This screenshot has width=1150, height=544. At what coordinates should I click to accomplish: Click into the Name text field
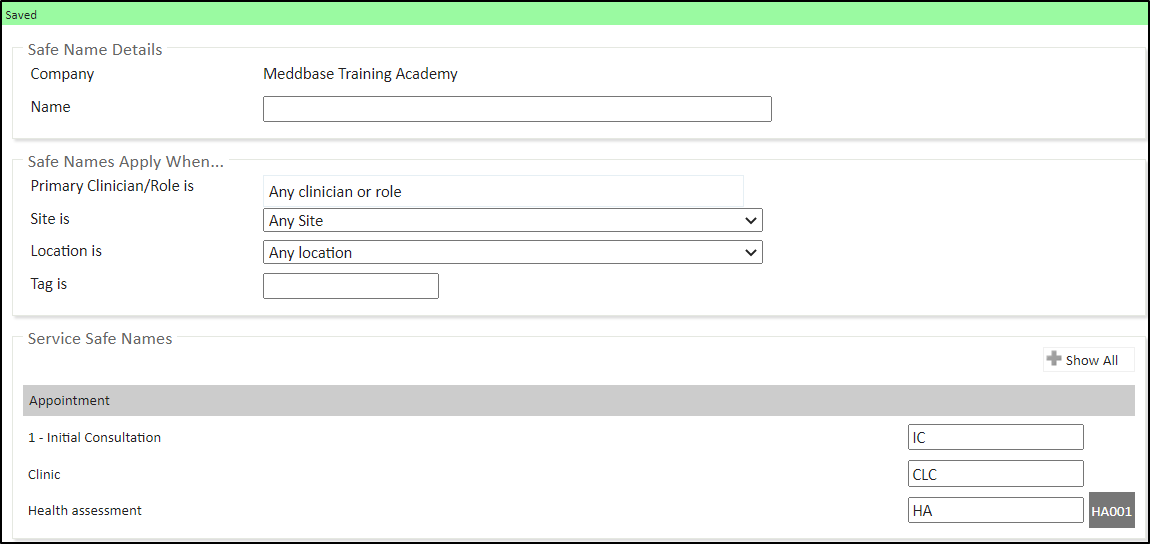tap(517, 109)
